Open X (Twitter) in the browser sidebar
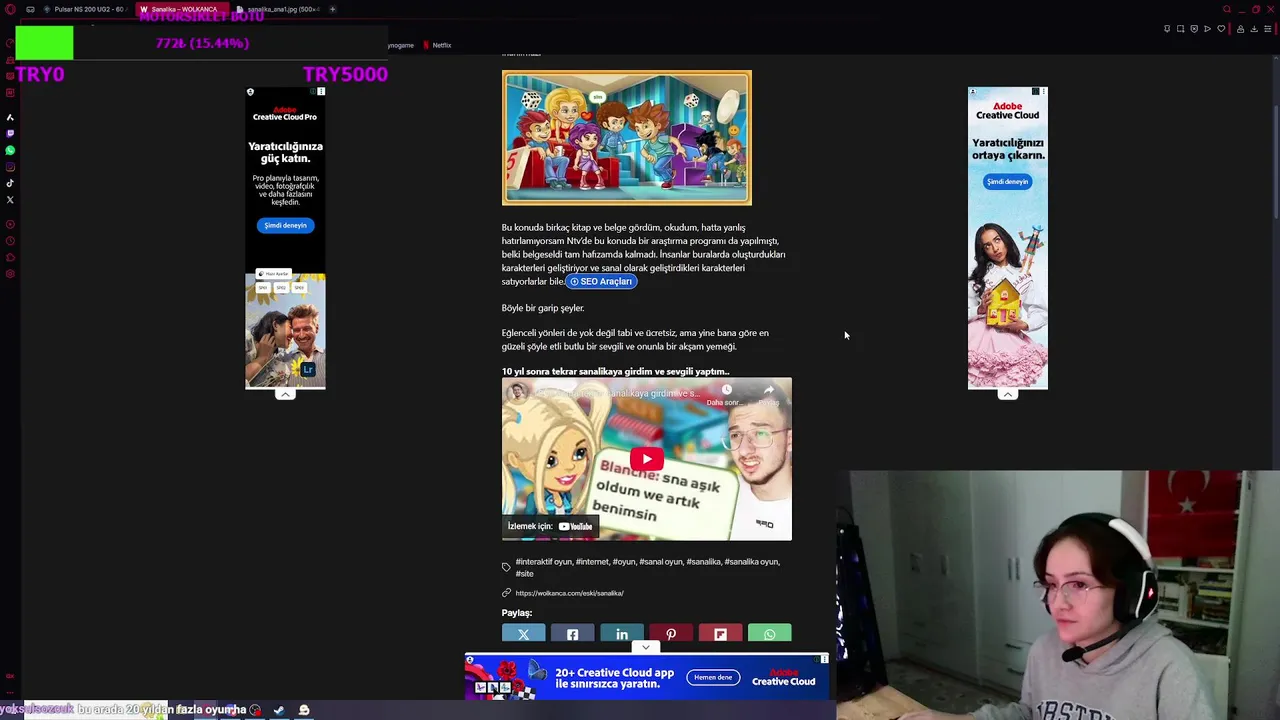Image resolution: width=1280 pixels, height=720 pixels. tap(10, 200)
